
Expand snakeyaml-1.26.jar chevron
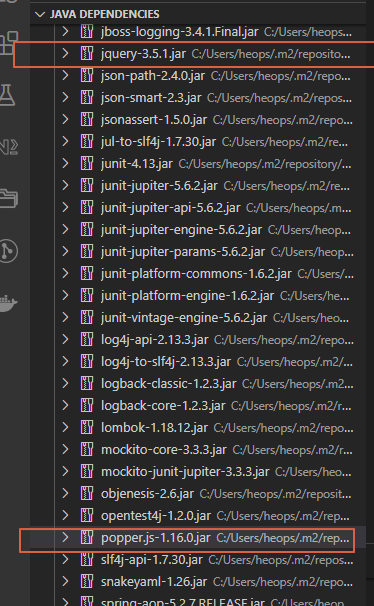pos(65,581)
